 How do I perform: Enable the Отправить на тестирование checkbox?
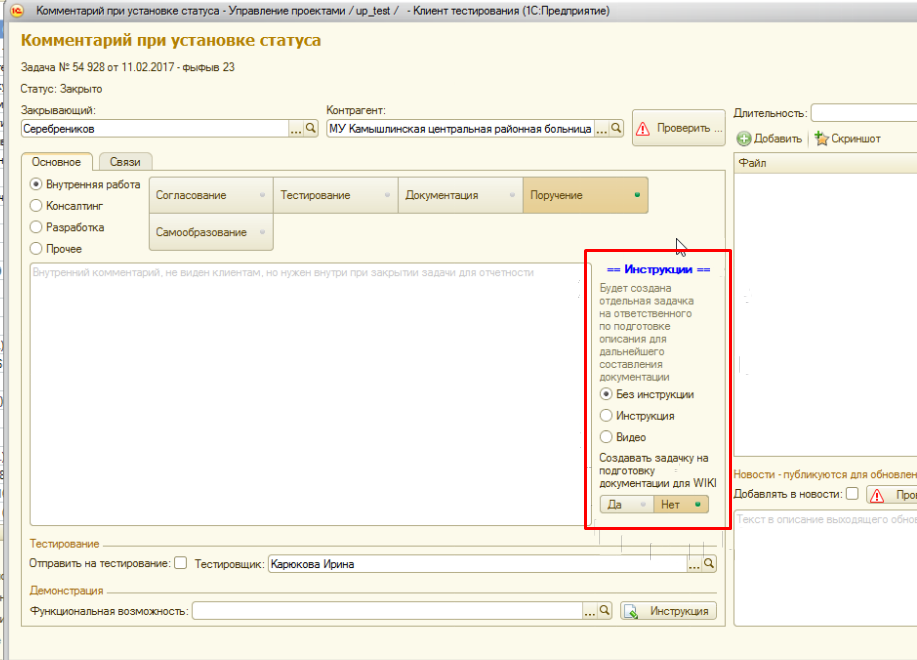181,564
